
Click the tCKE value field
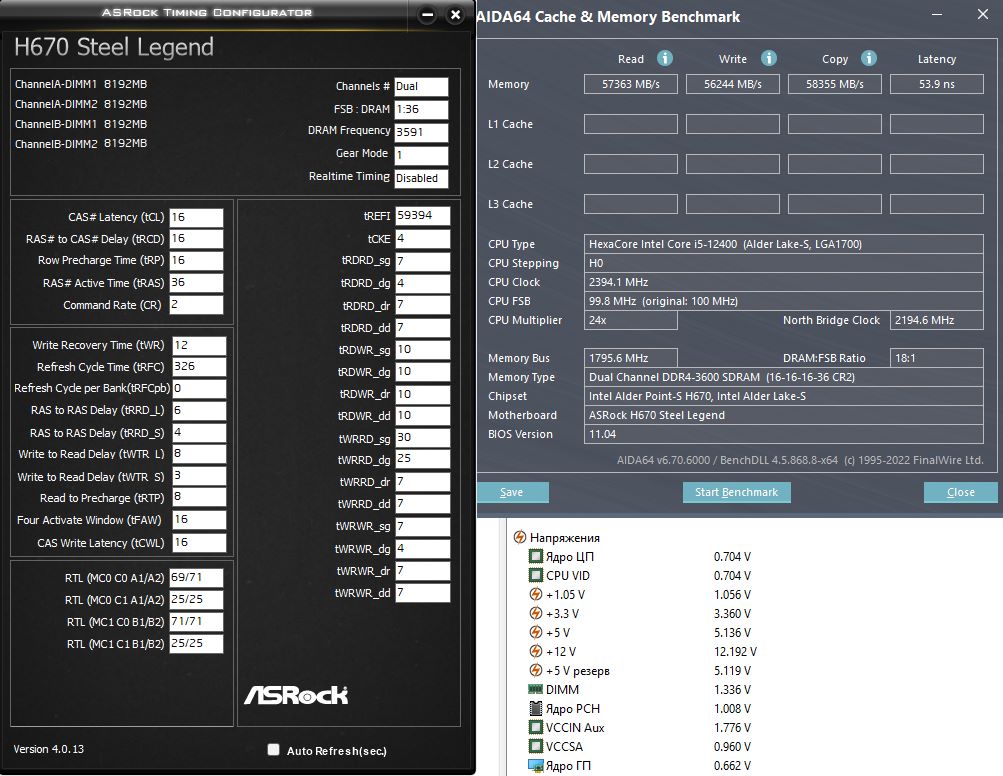pyautogui.click(x=422, y=239)
